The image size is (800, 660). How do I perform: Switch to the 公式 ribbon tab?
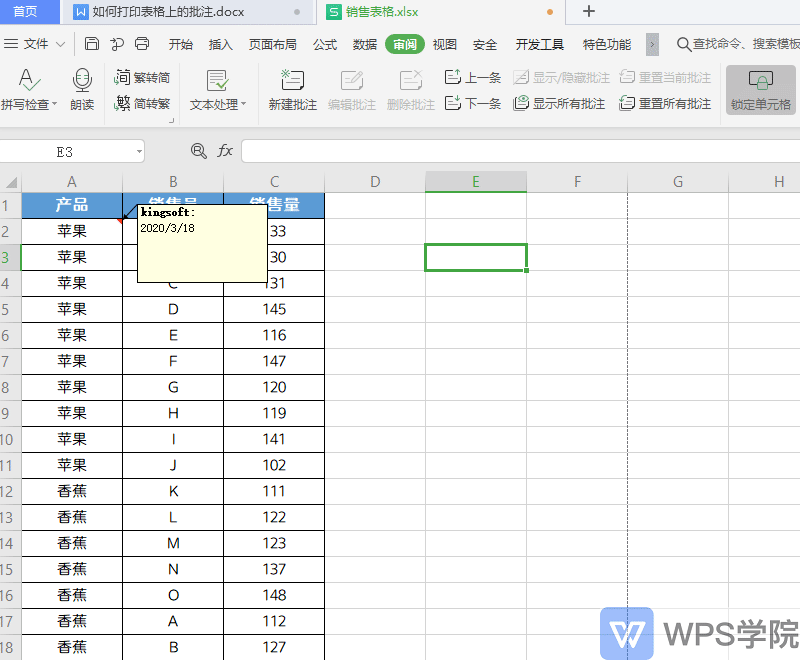[x=324, y=45]
